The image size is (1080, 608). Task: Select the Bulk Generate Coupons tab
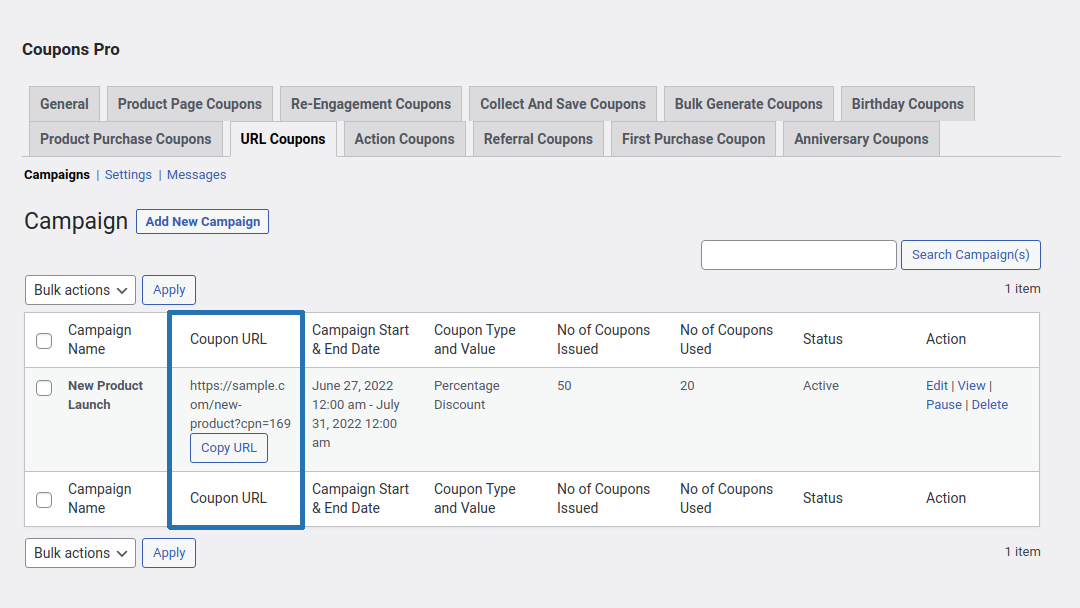point(748,103)
